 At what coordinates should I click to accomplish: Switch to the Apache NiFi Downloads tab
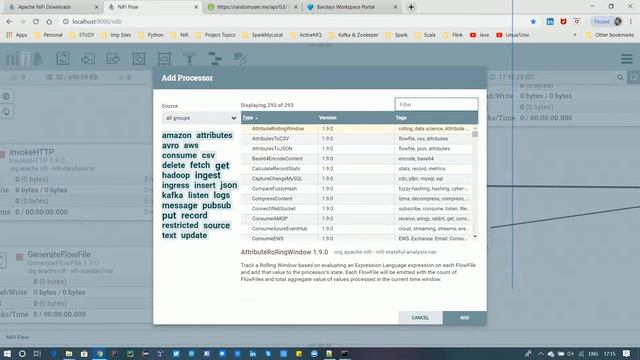51,7
